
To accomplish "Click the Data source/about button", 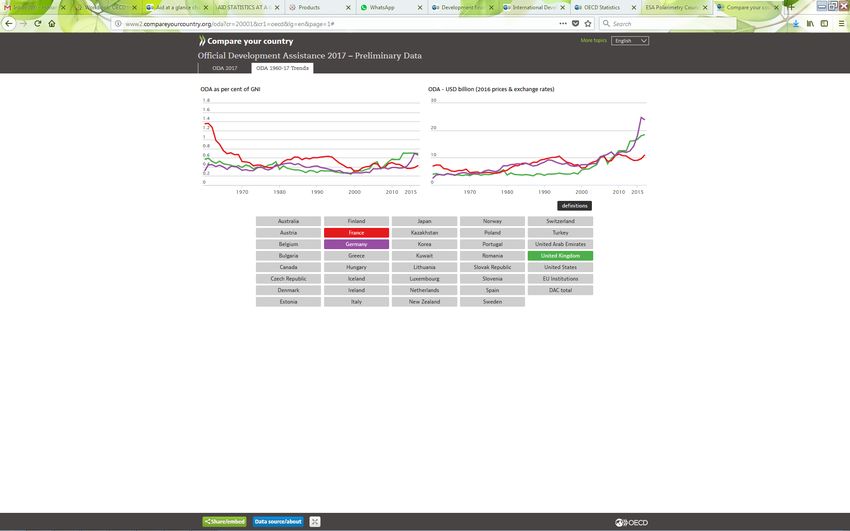I will click(278, 522).
